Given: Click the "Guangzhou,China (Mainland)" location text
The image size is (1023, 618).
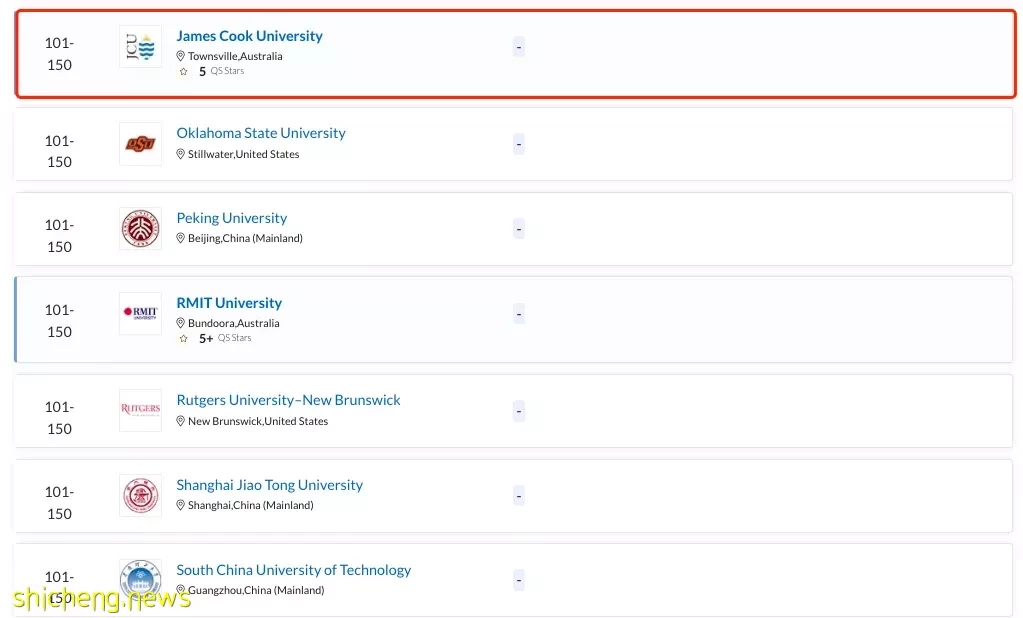Looking at the screenshot, I should 256,590.
